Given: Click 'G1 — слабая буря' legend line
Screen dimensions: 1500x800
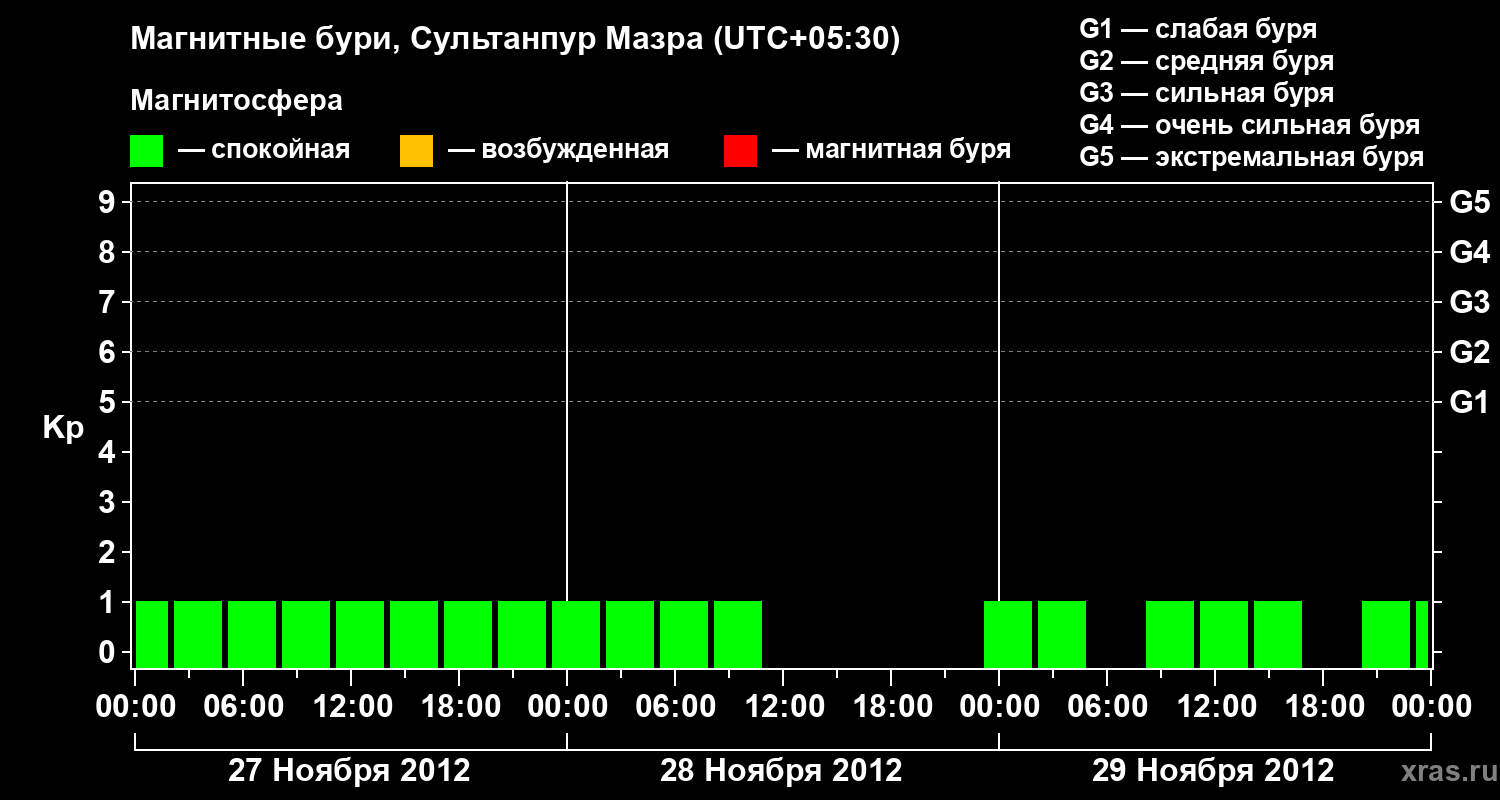Looking at the screenshot, I should [x=1198, y=29].
